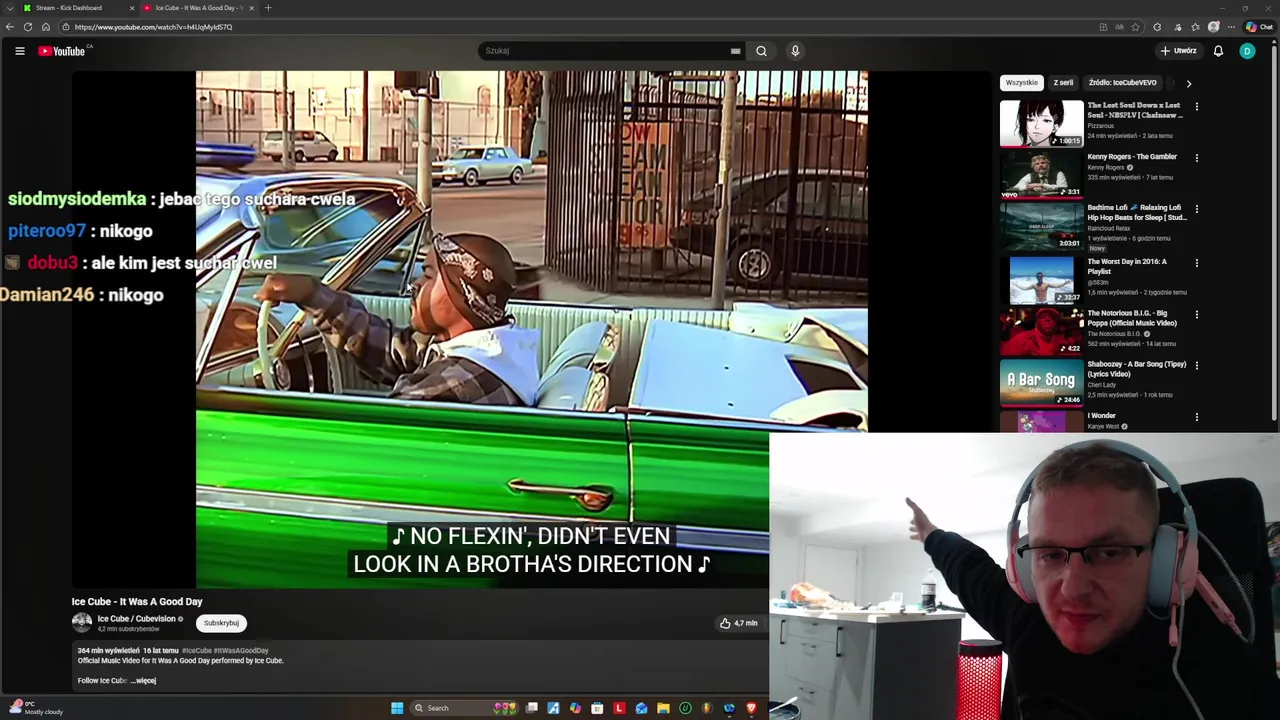This screenshot has width=1280, height=720.
Task: Open the Brave browser taskbar icon
Action: tap(751, 708)
